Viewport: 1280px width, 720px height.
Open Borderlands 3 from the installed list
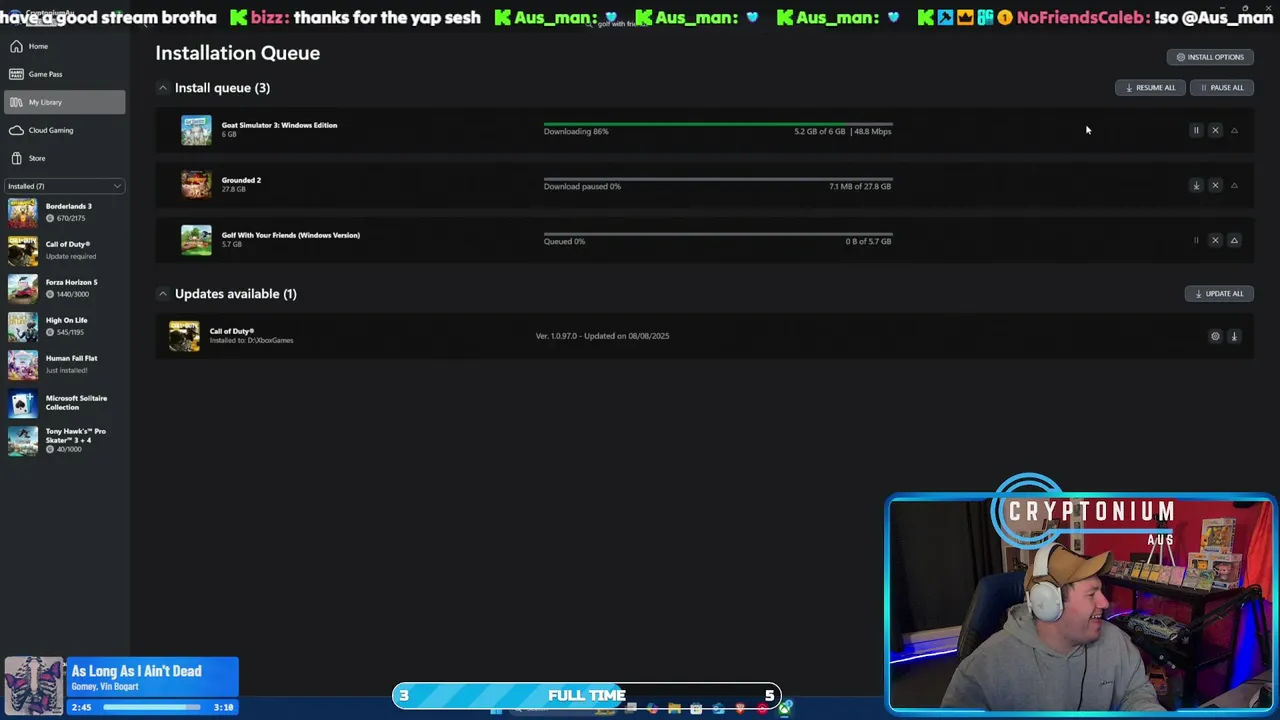click(64, 212)
